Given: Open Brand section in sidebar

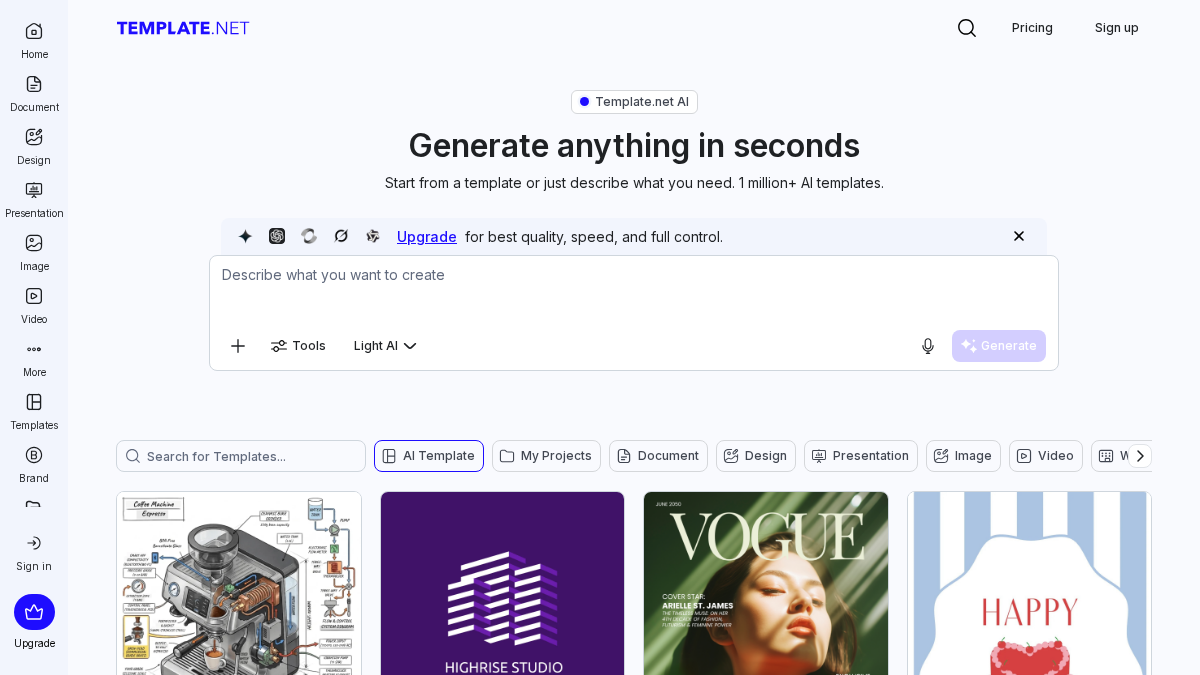Looking at the screenshot, I should 34,464.
